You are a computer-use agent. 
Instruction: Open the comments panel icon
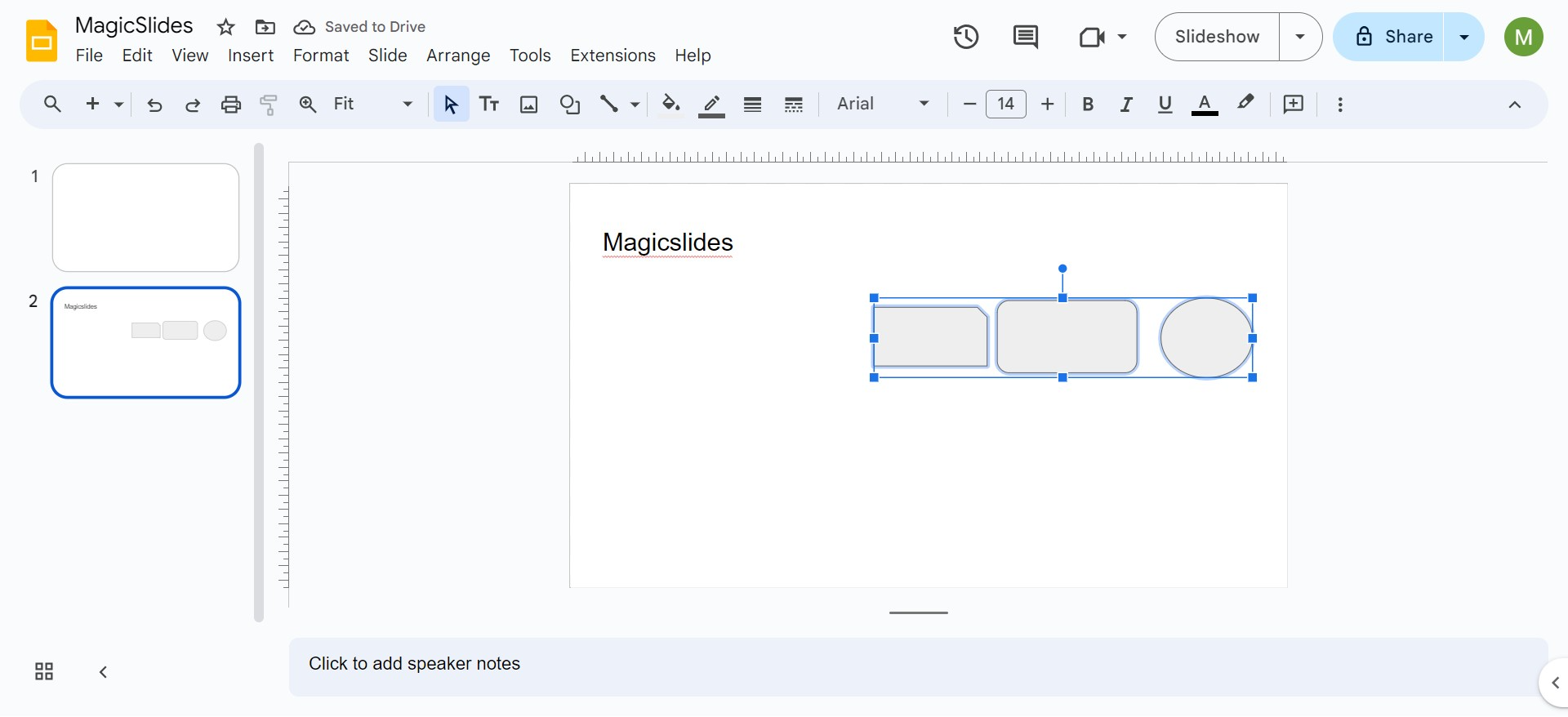click(x=1025, y=37)
